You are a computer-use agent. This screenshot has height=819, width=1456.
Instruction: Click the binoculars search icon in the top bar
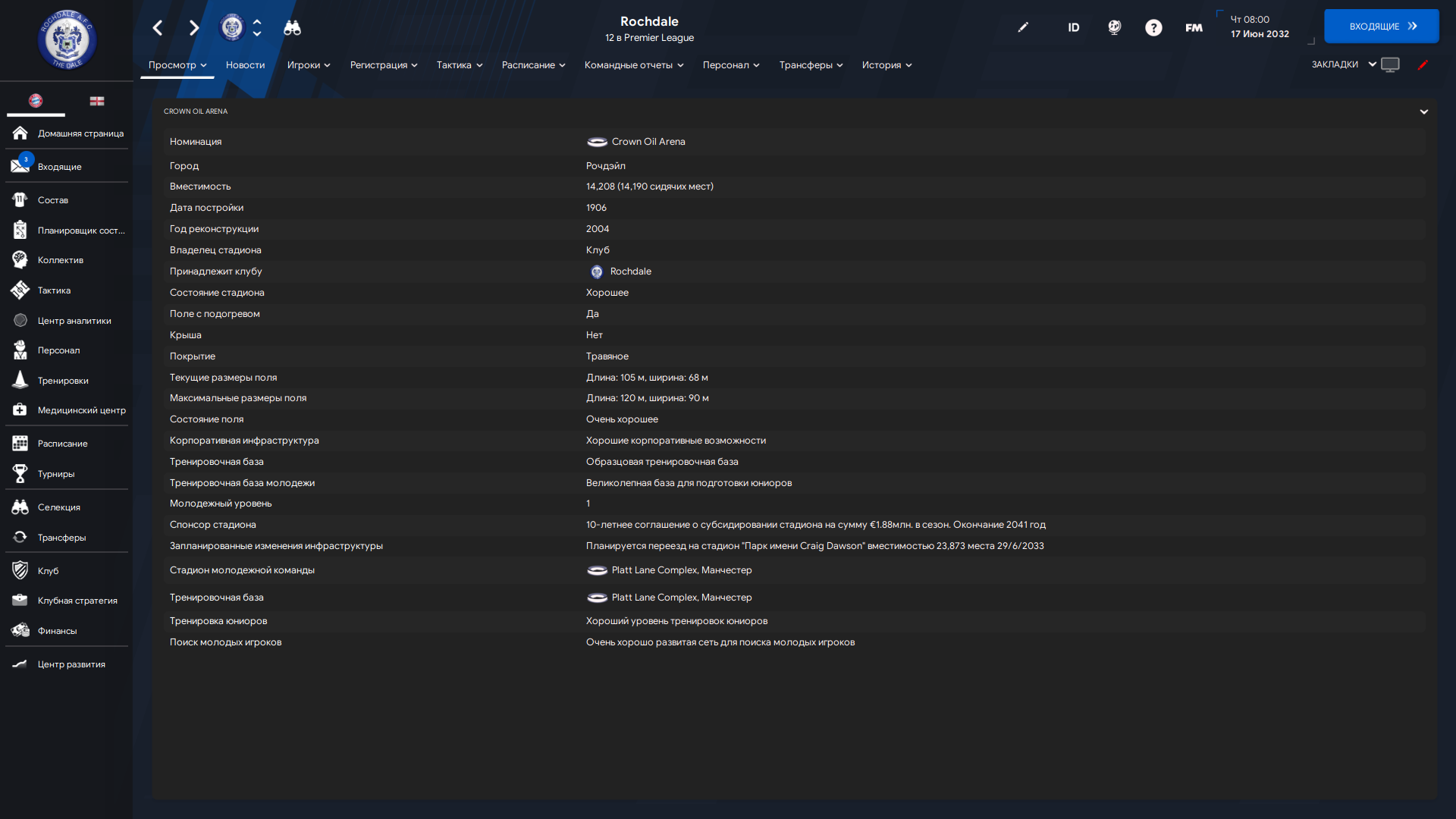[x=292, y=28]
